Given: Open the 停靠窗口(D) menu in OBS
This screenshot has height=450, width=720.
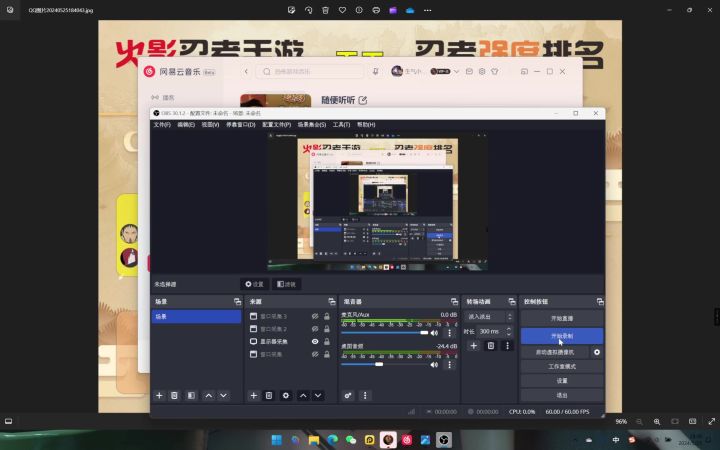Looking at the screenshot, I should 241,124.
